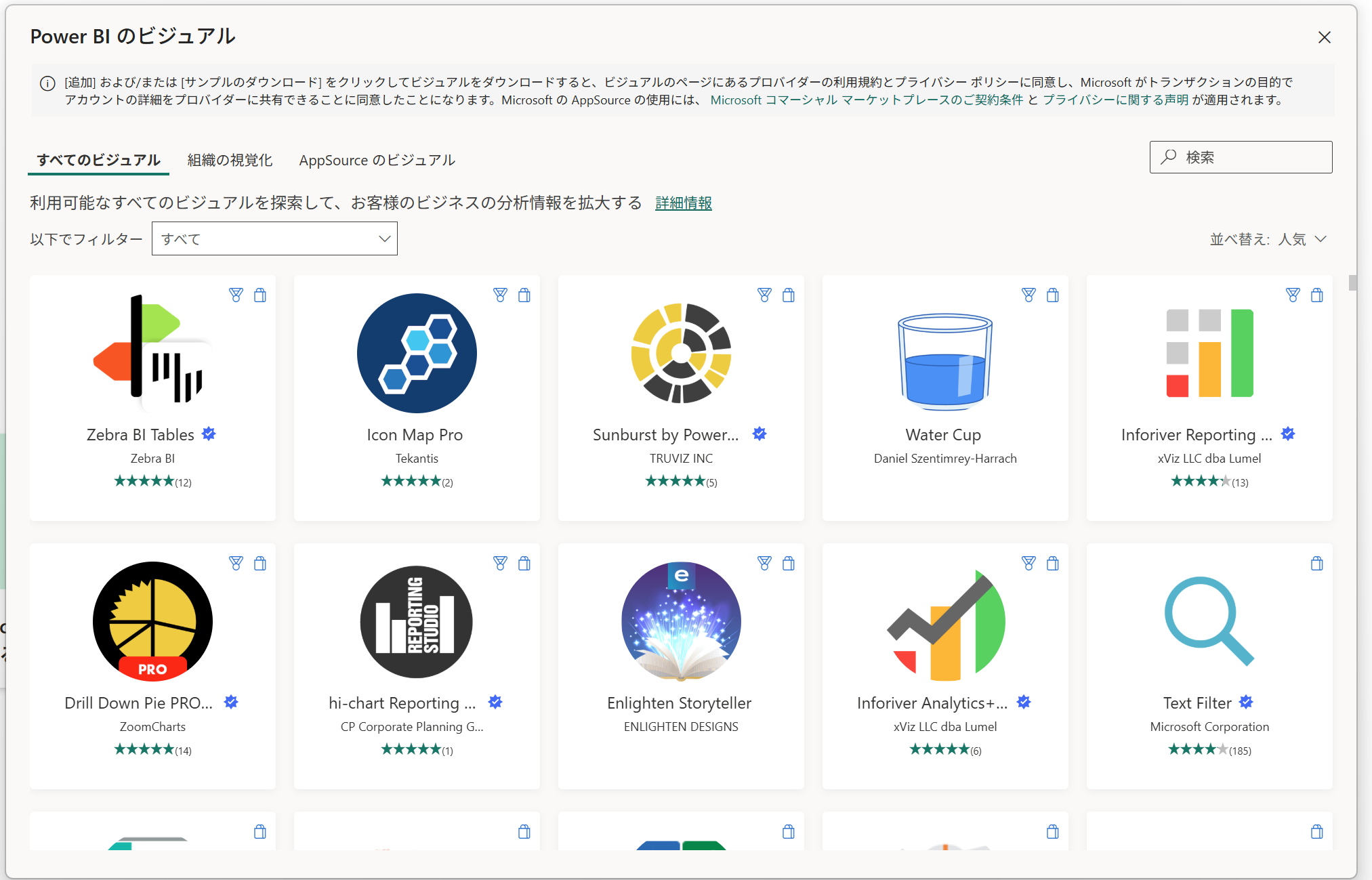Open the 並べ替え: 人気 sort dropdown
This screenshot has height=880, width=1372.
click(1268, 239)
